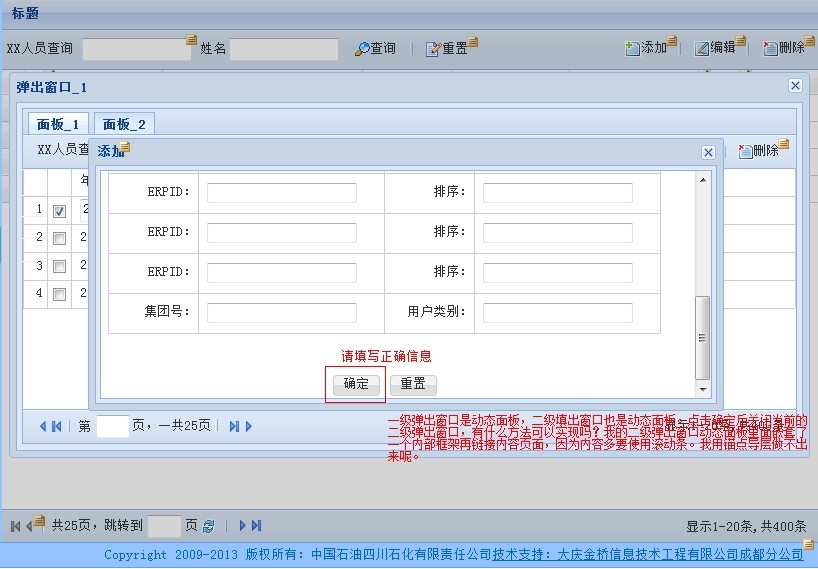This screenshot has width=818, height=569.
Task: Click the 删除 delete icon in top toolbar
Action: pos(770,47)
